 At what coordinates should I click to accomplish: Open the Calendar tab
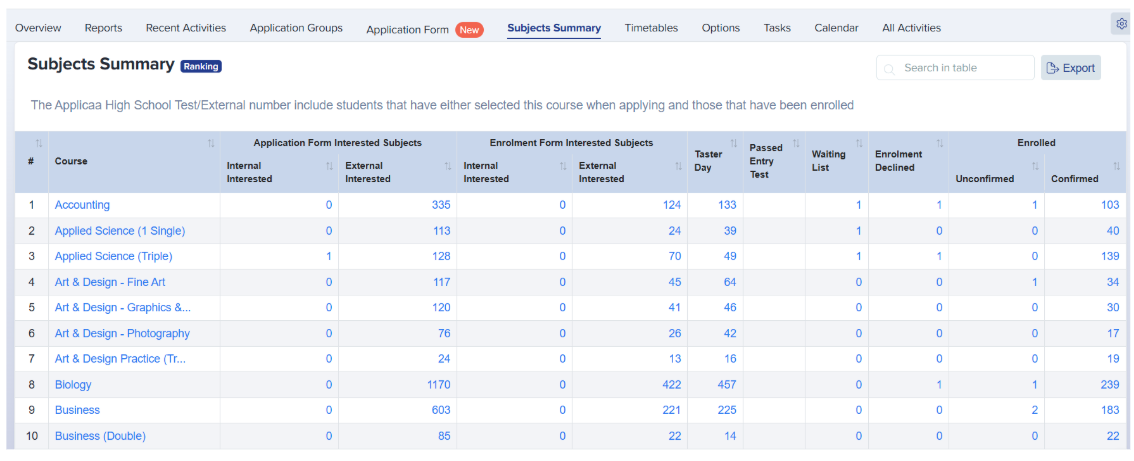point(836,28)
